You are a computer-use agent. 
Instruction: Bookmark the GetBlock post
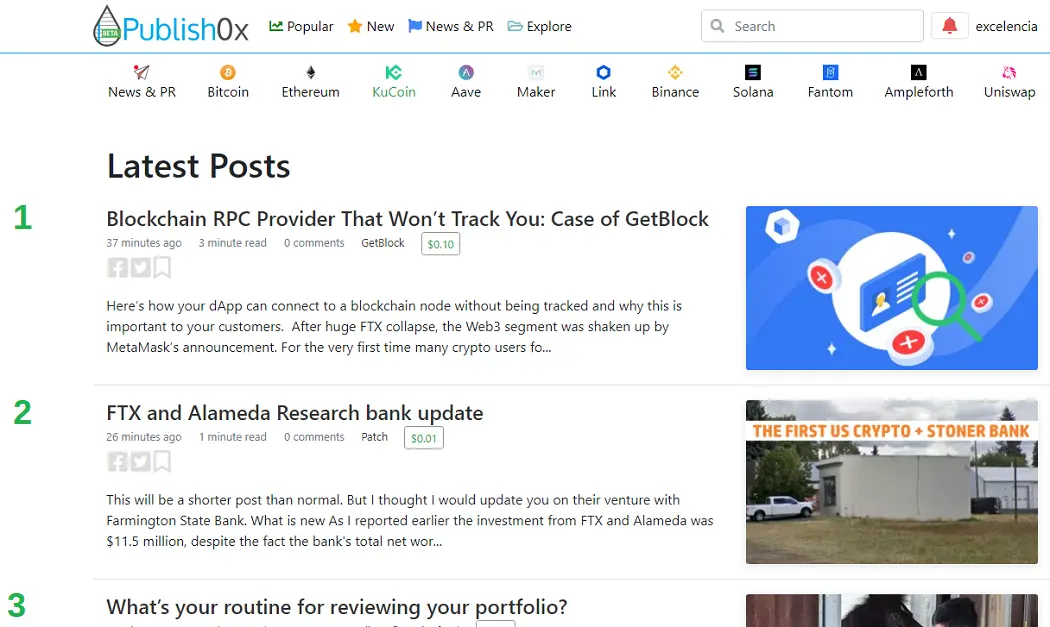coord(162,267)
